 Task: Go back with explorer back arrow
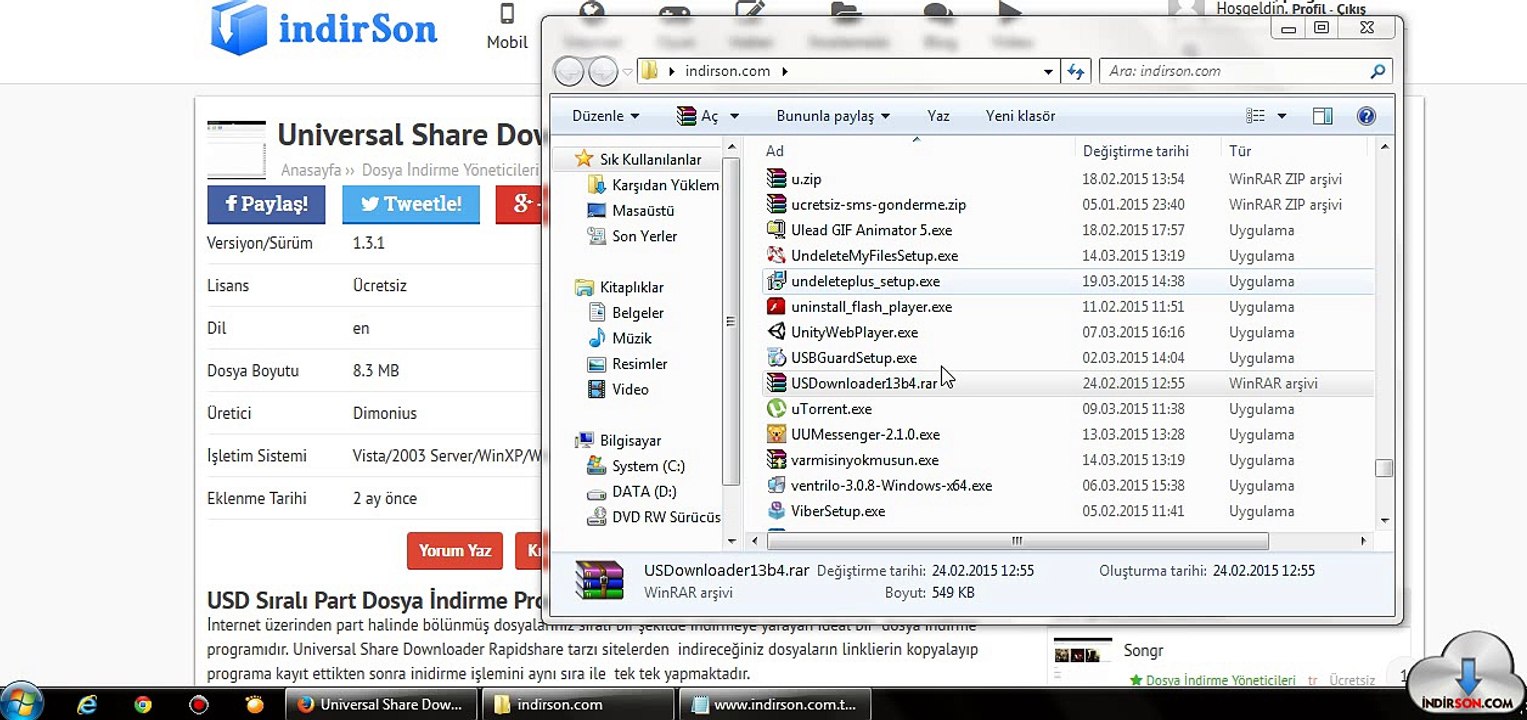coord(569,71)
